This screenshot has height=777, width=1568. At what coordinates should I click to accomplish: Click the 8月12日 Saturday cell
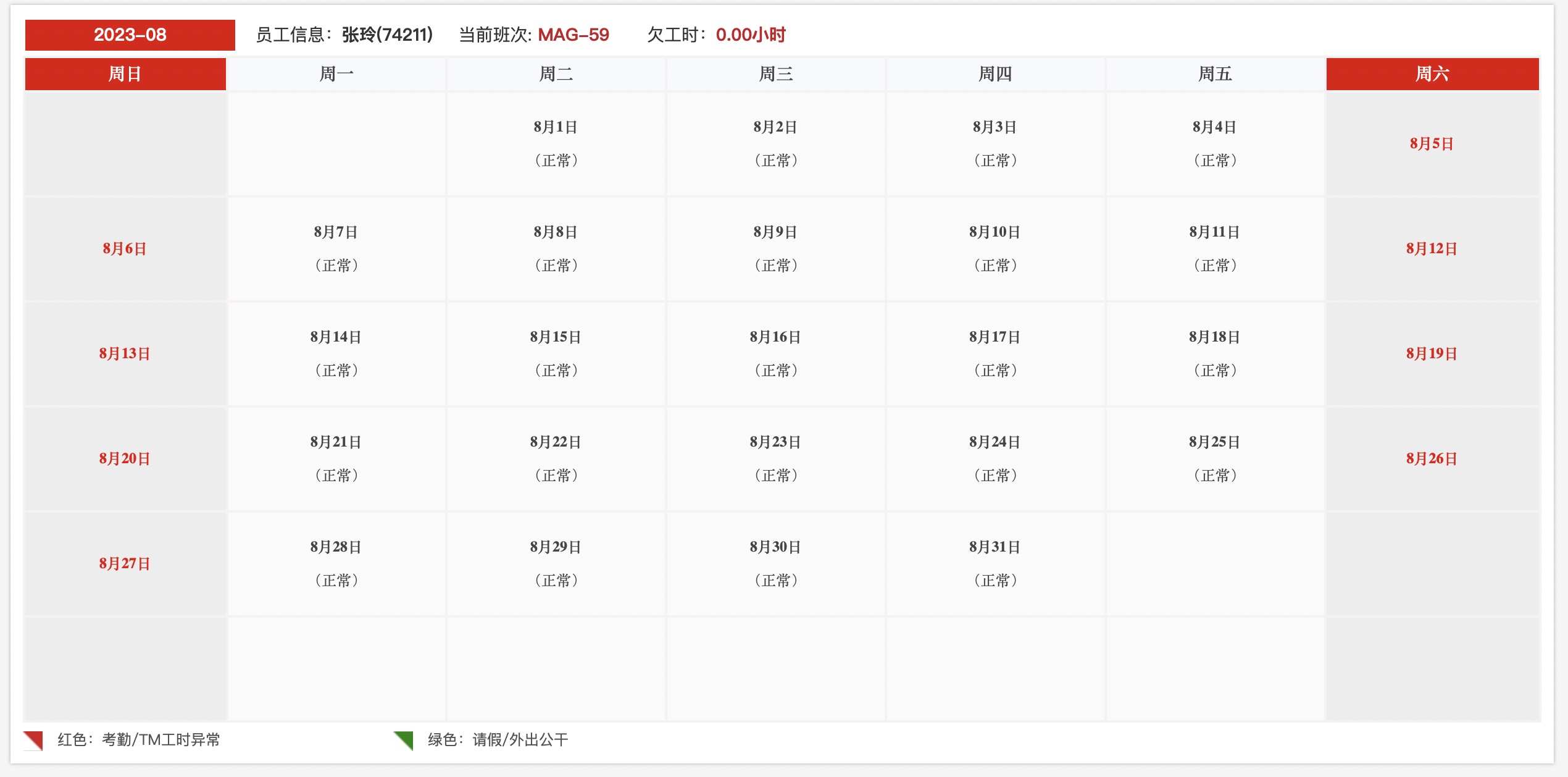[1432, 249]
